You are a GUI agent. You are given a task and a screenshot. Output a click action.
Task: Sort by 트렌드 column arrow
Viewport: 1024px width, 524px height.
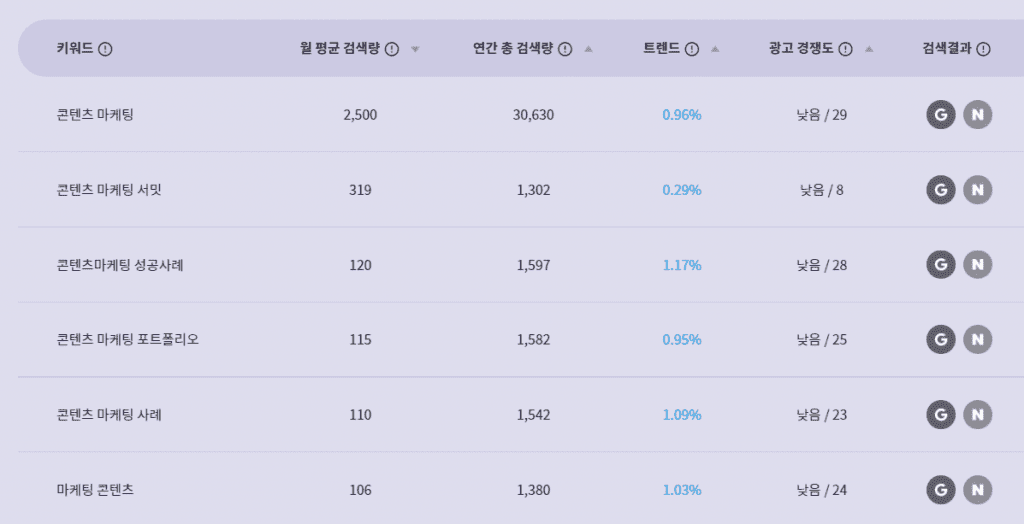pos(715,48)
